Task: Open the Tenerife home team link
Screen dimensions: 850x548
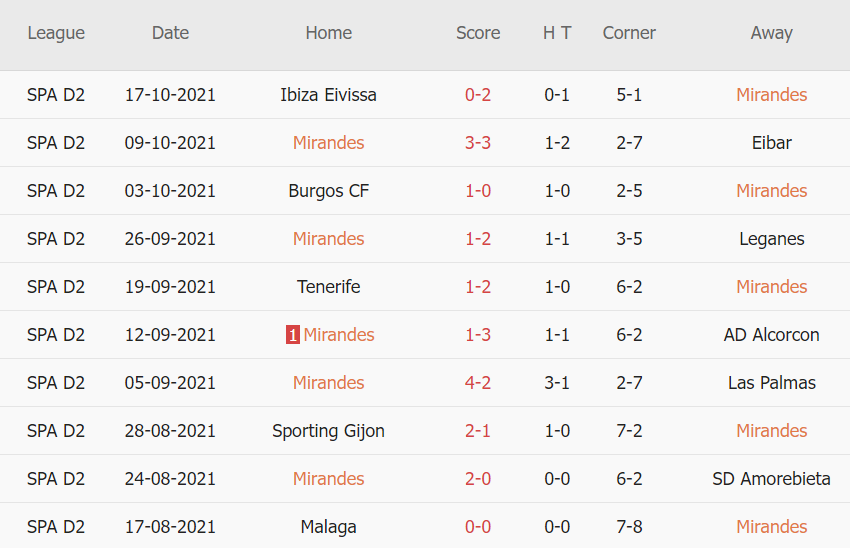Action: (x=329, y=287)
